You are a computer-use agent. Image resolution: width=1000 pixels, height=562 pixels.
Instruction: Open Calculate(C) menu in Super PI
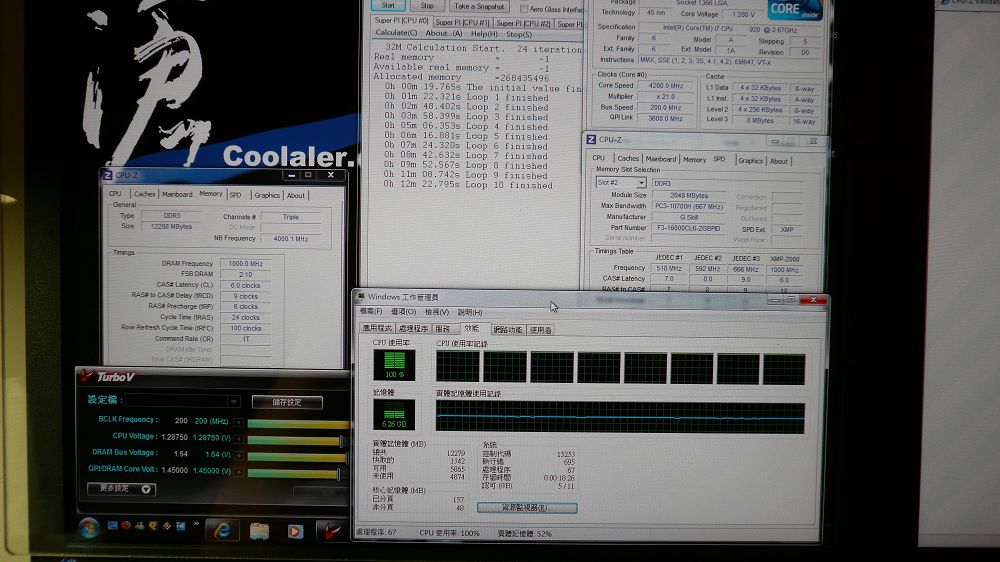[x=395, y=33]
